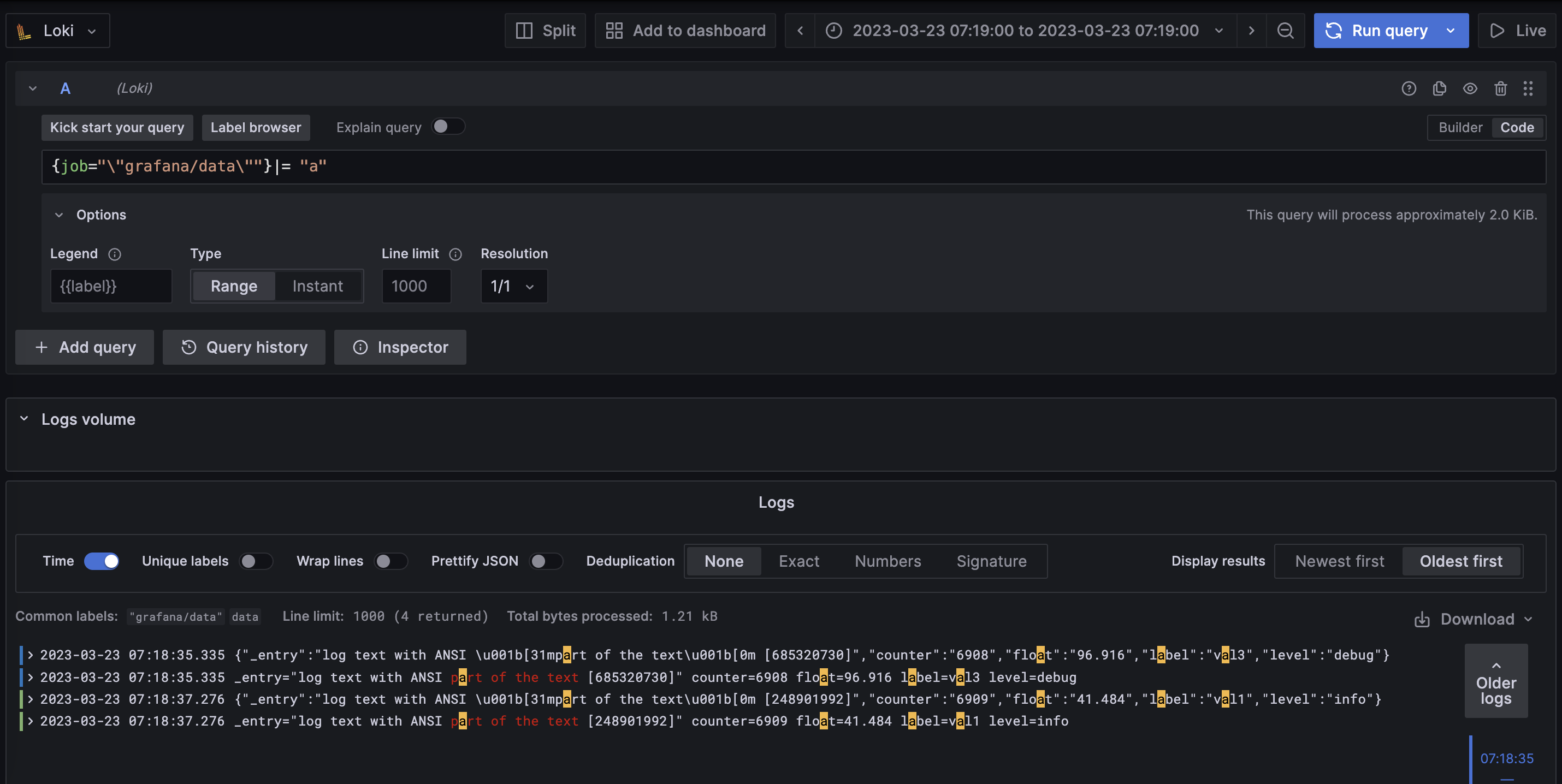The width and height of the screenshot is (1562, 784).
Task: Delete query A using the trash icon
Action: [1500, 88]
